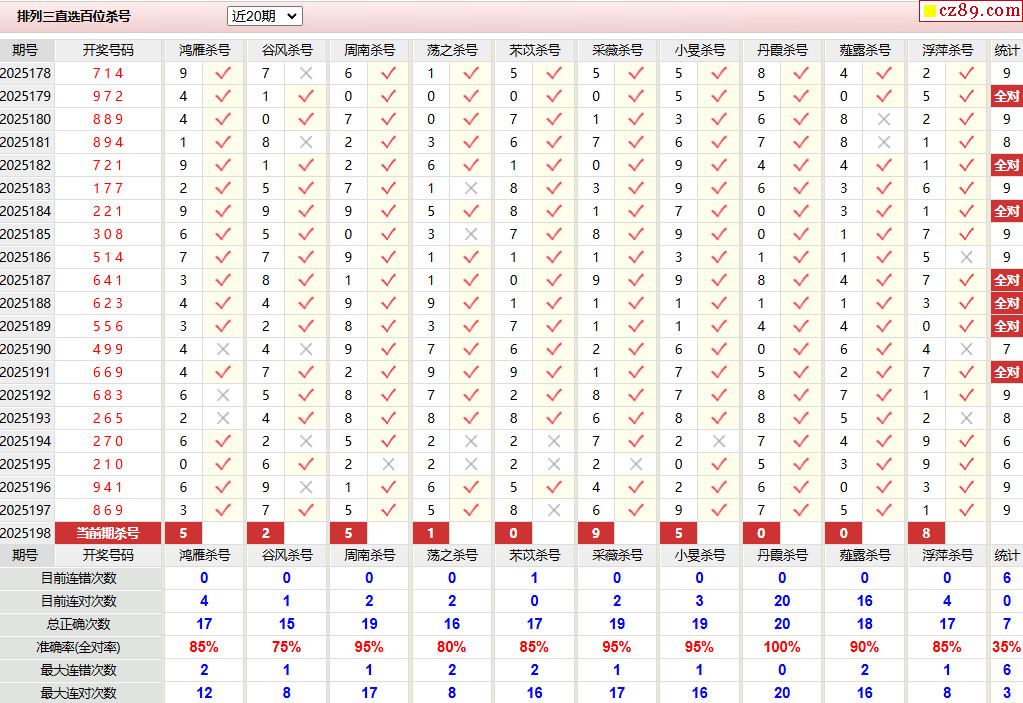Click the winning number 889
The width and height of the screenshot is (1023, 703).
(108, 119)
